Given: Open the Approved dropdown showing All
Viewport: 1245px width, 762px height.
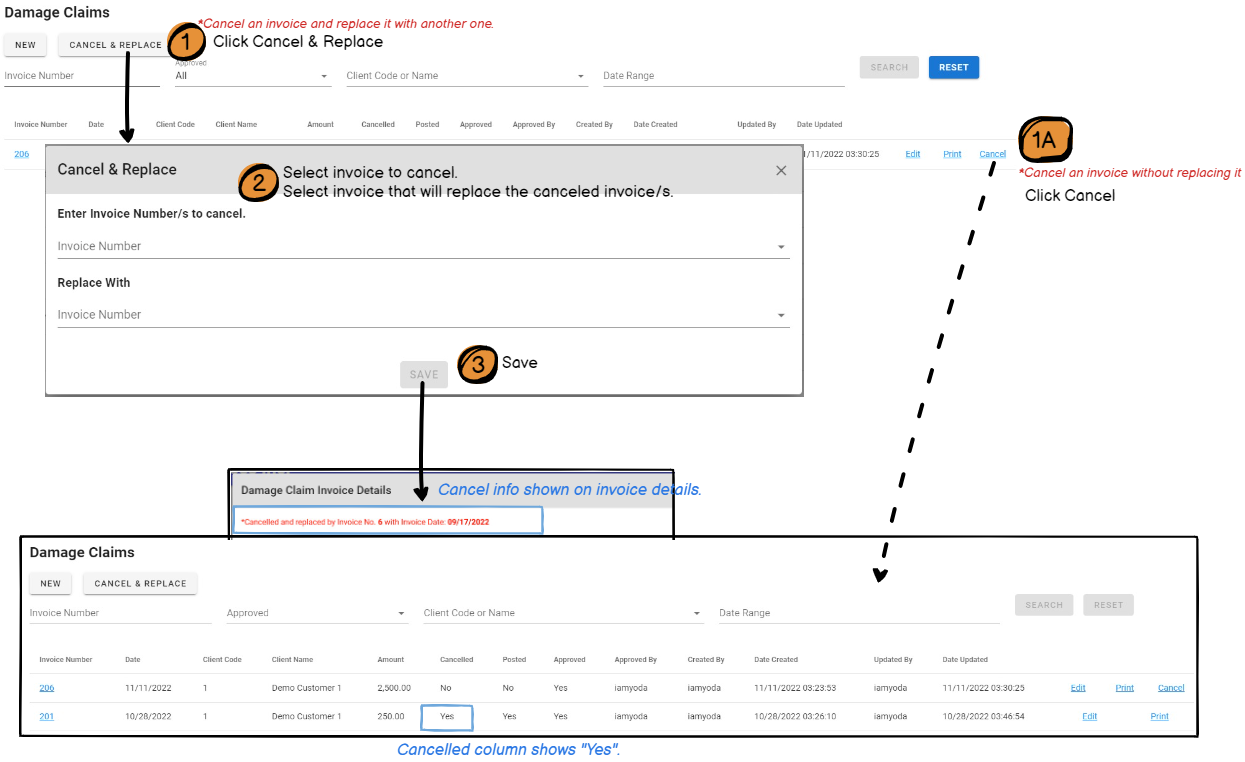Looking at the screenshot, I should 252,76.
